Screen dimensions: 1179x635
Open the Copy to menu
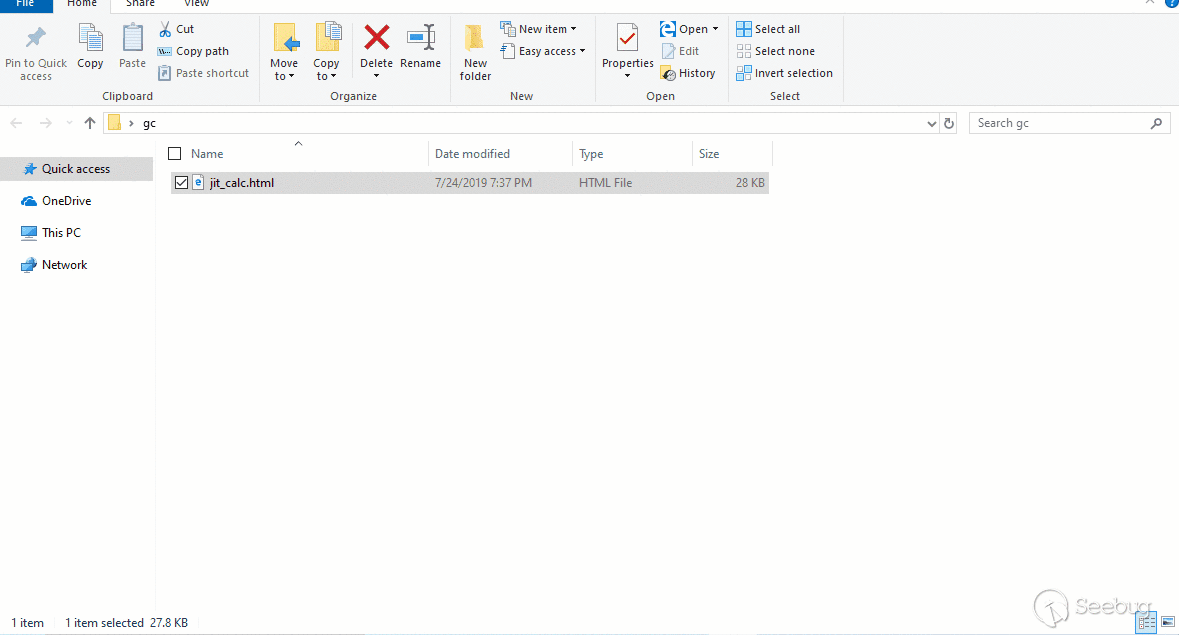[326, 53]
